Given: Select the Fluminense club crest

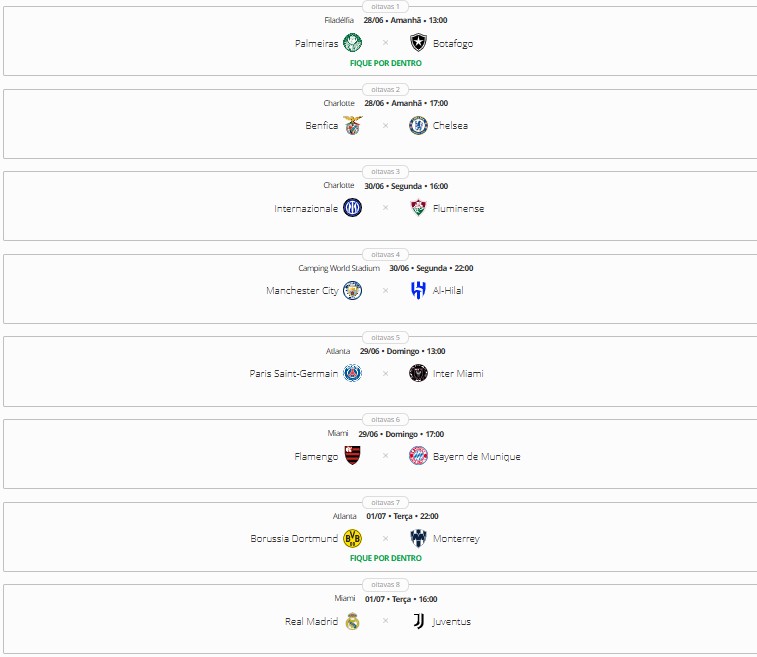Looking at the screenshot, I should [418, 208].
